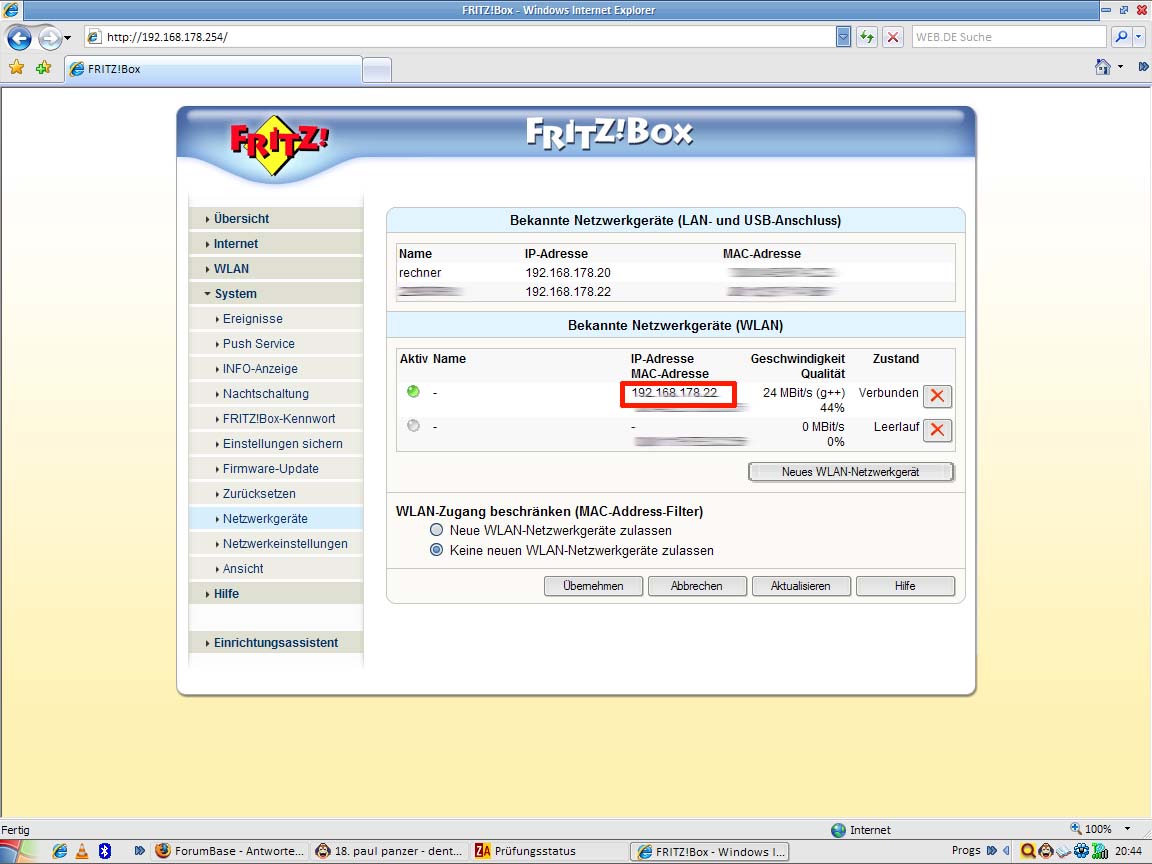The image size is (1152, 864).
Task: Expand quick launch overflow chevron
Action: [139, 851]
